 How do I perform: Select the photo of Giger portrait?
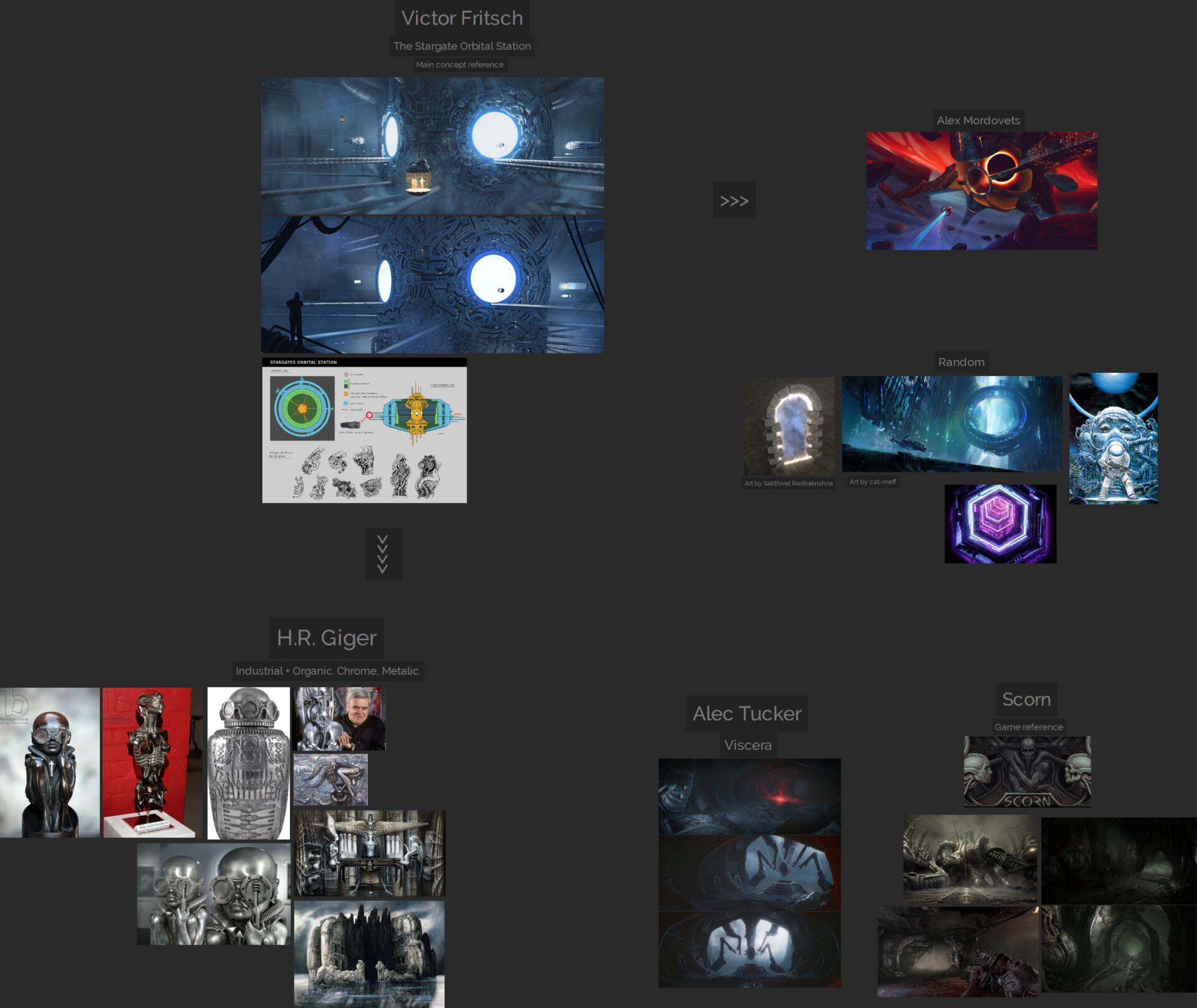[x=340, y=719]
